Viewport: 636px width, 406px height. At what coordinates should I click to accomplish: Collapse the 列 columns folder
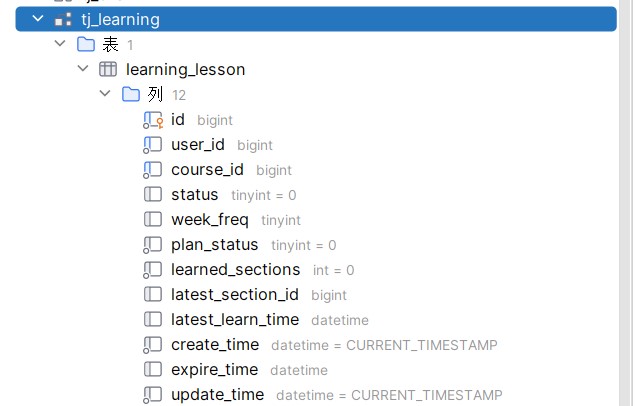click(x=105, y=94)
